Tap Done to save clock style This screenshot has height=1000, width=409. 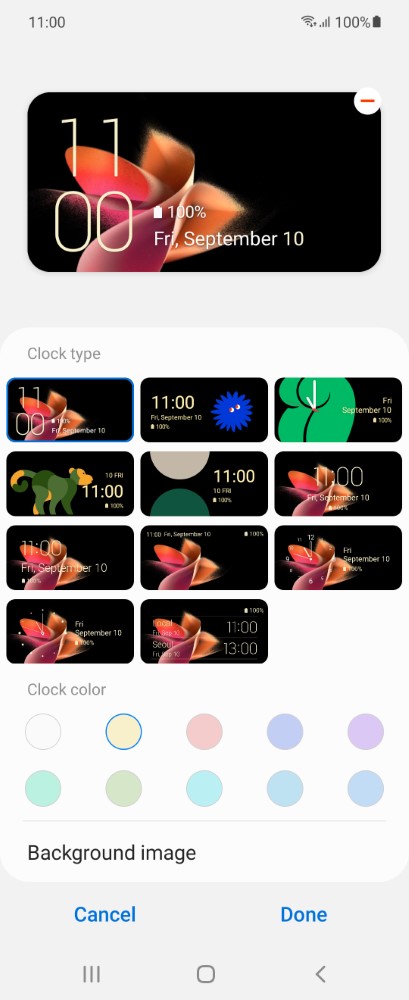click(x=304, y=914)
